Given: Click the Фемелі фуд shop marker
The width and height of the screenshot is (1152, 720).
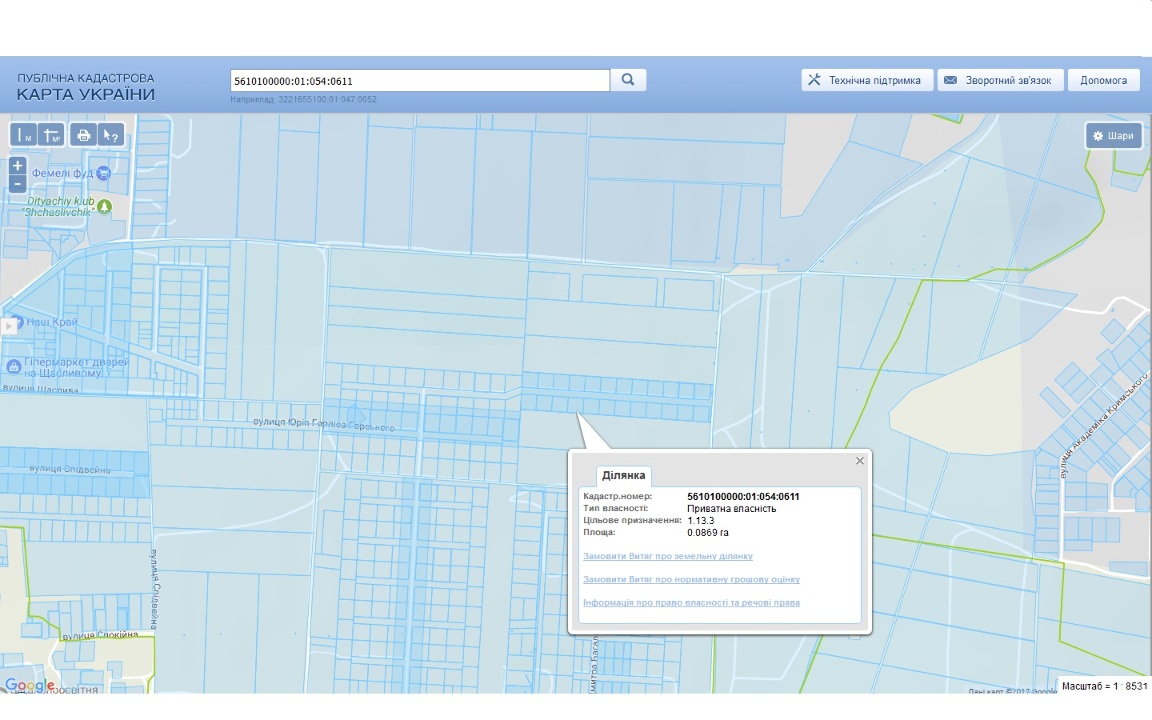Looking at the screenshot, I should click(x=104, y=173).
